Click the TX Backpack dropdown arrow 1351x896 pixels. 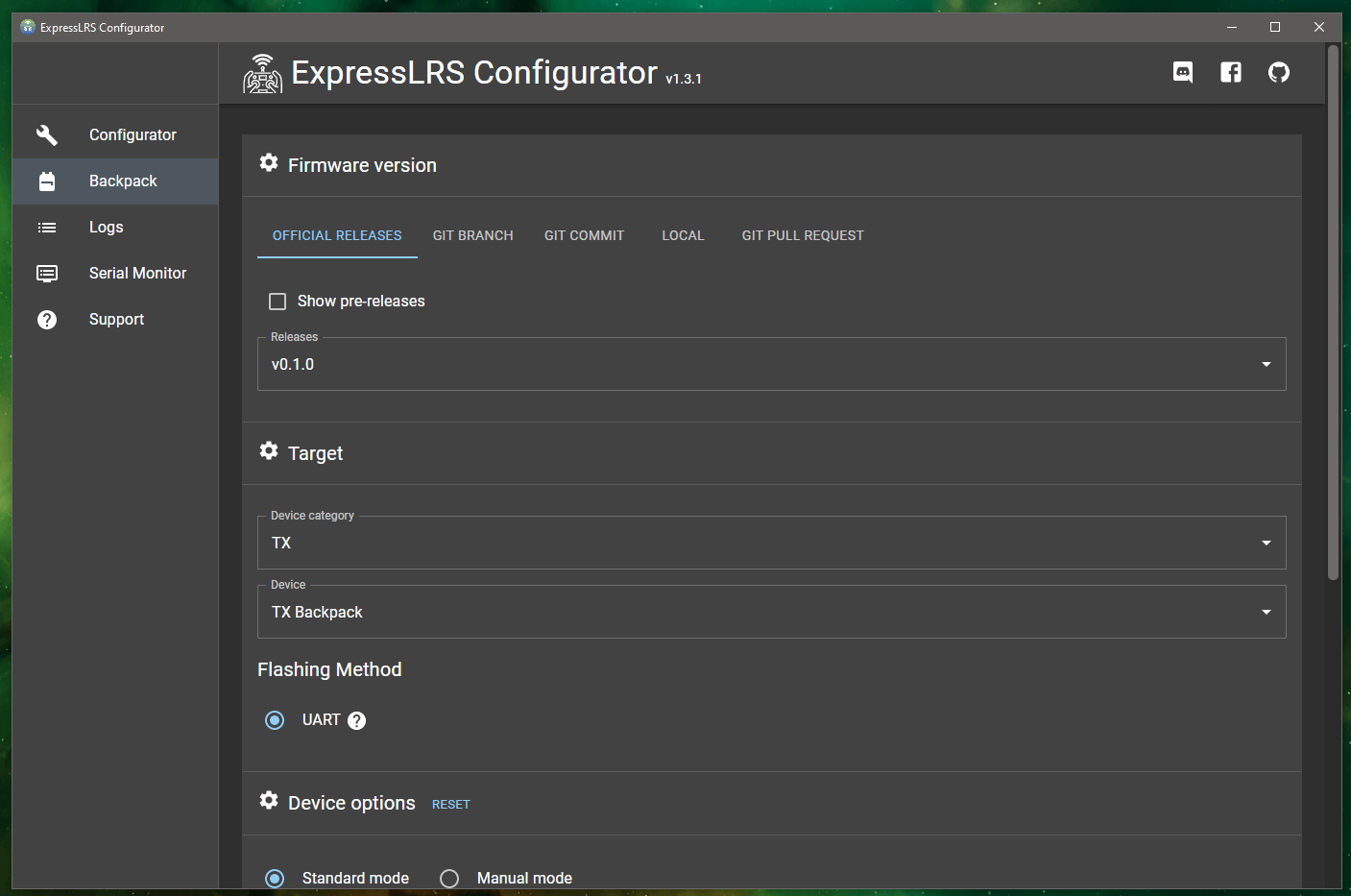pyautogui.click(x=1267, y=612)
